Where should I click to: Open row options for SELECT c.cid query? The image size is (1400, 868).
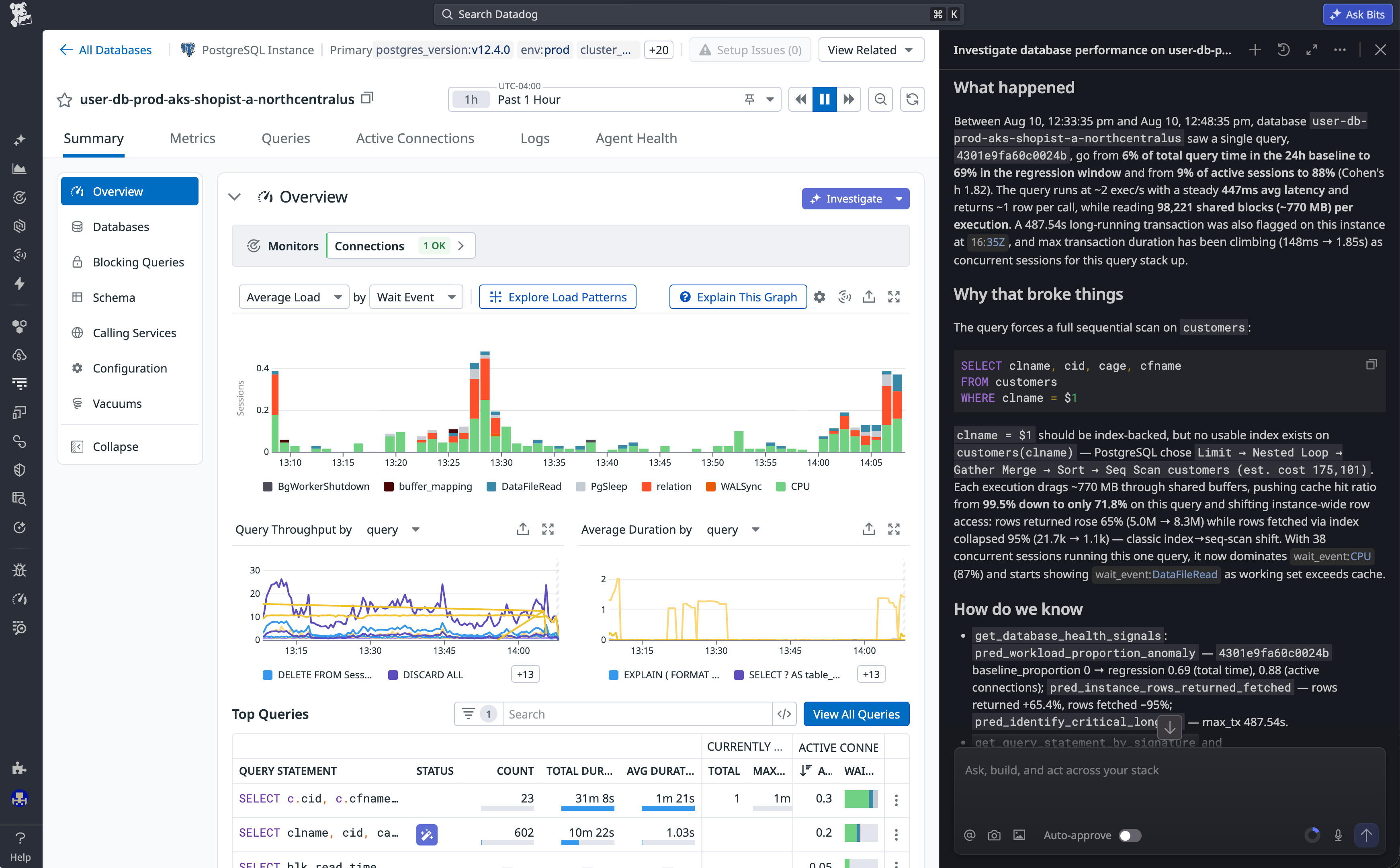896,800
